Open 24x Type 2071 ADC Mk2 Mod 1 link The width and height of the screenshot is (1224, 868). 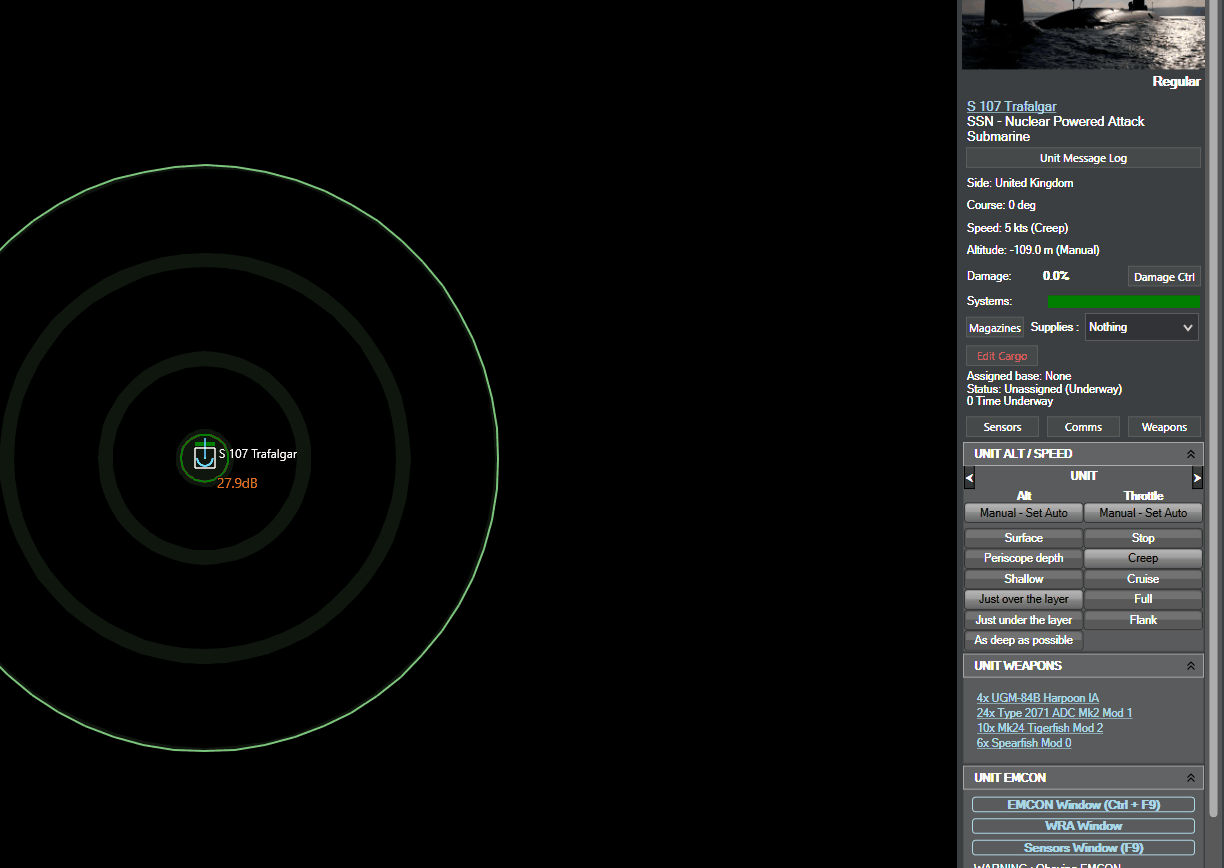click(x=1055, y=713)
